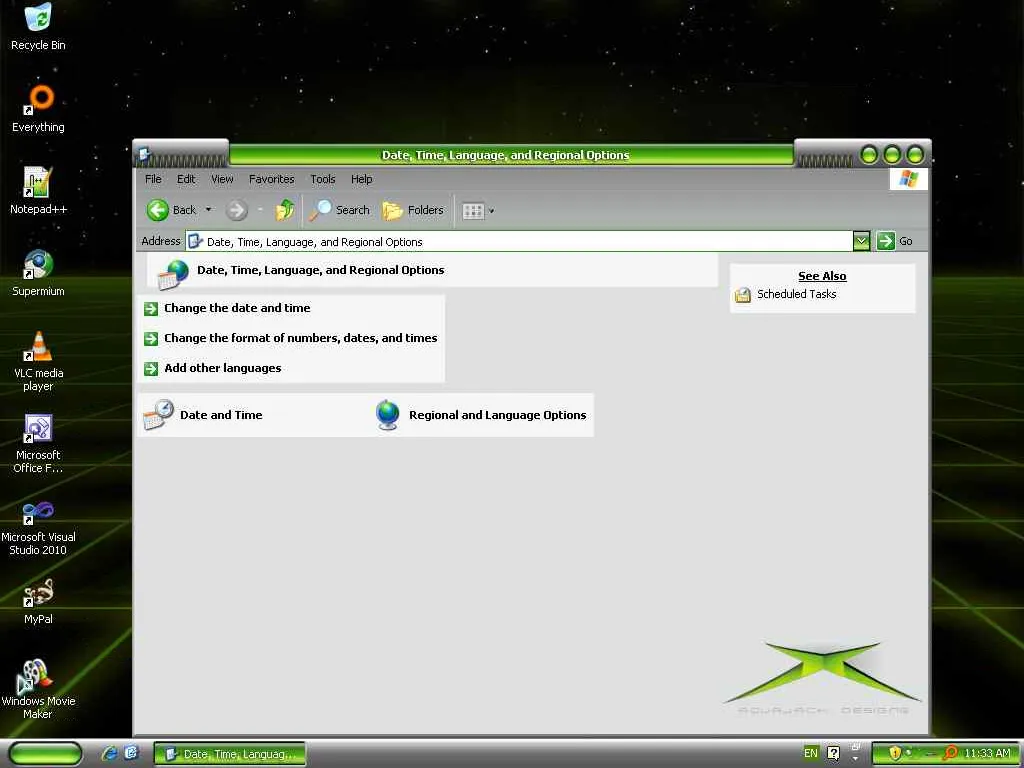Click the title bar window system icon

click(x=144, y=155)
